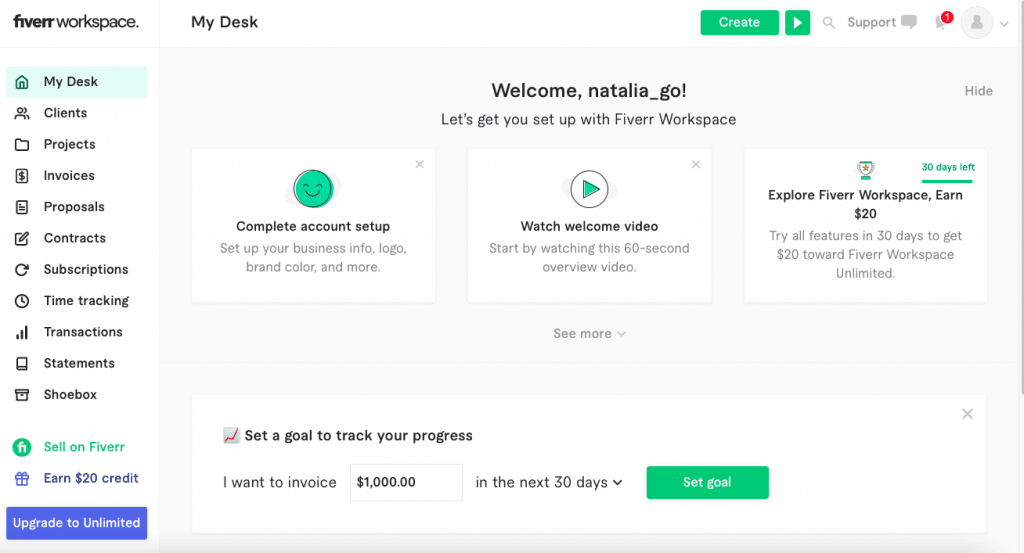The height and width of the screenshot is (553, 1024).
Task: Open the user profile avatar menu
Action: coord(977,23)
